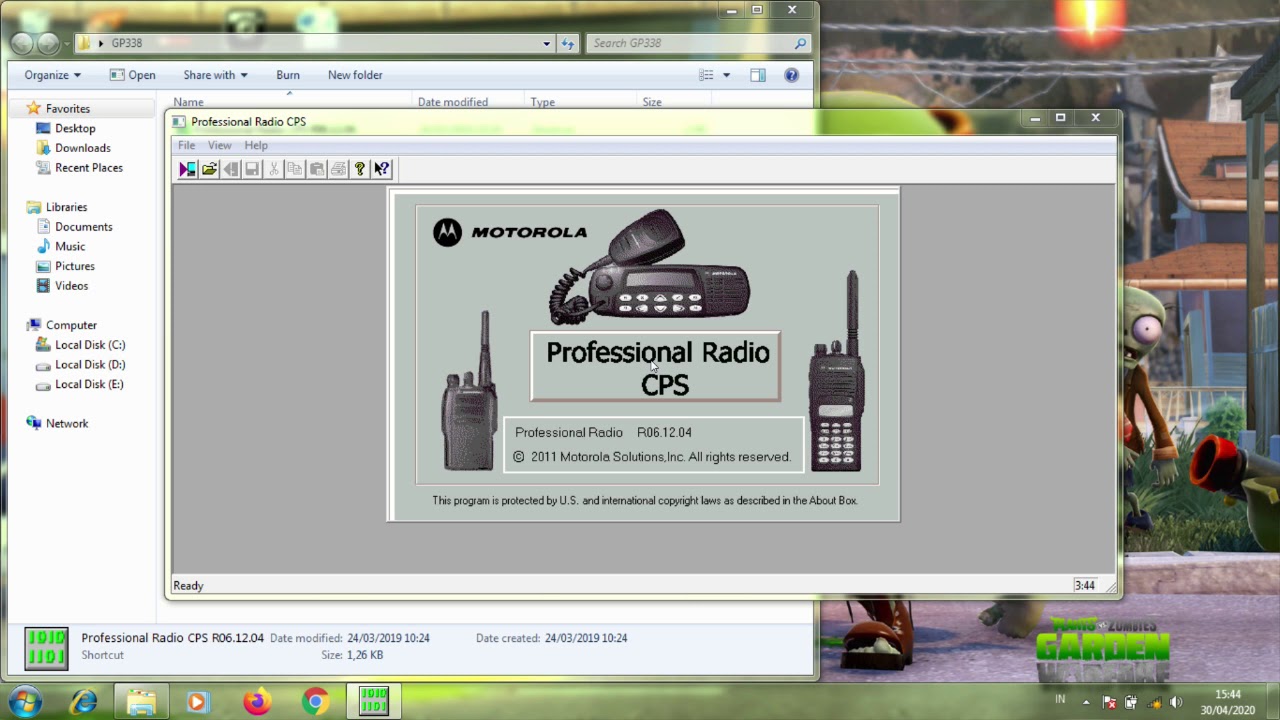Sort by the Name column header
This screenshot has height=720, width=1280.
tap(188, 102)
